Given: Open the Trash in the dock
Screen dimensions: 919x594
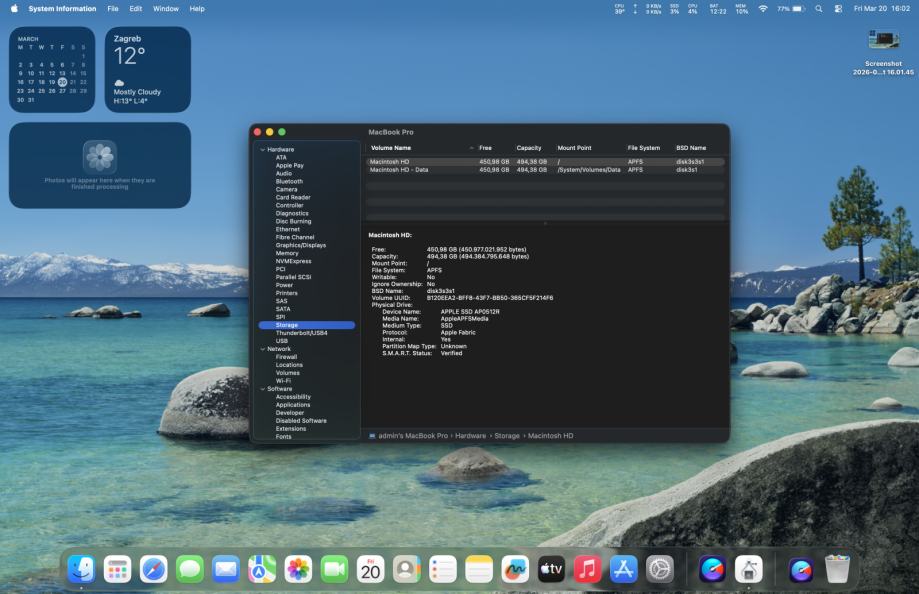Looking at the screenshot, I should 837,569.
